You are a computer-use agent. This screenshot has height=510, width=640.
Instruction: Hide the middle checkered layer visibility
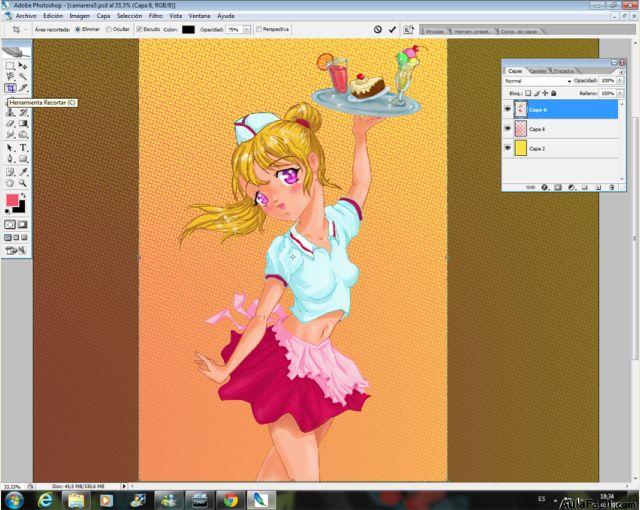(x=507, y=129)
